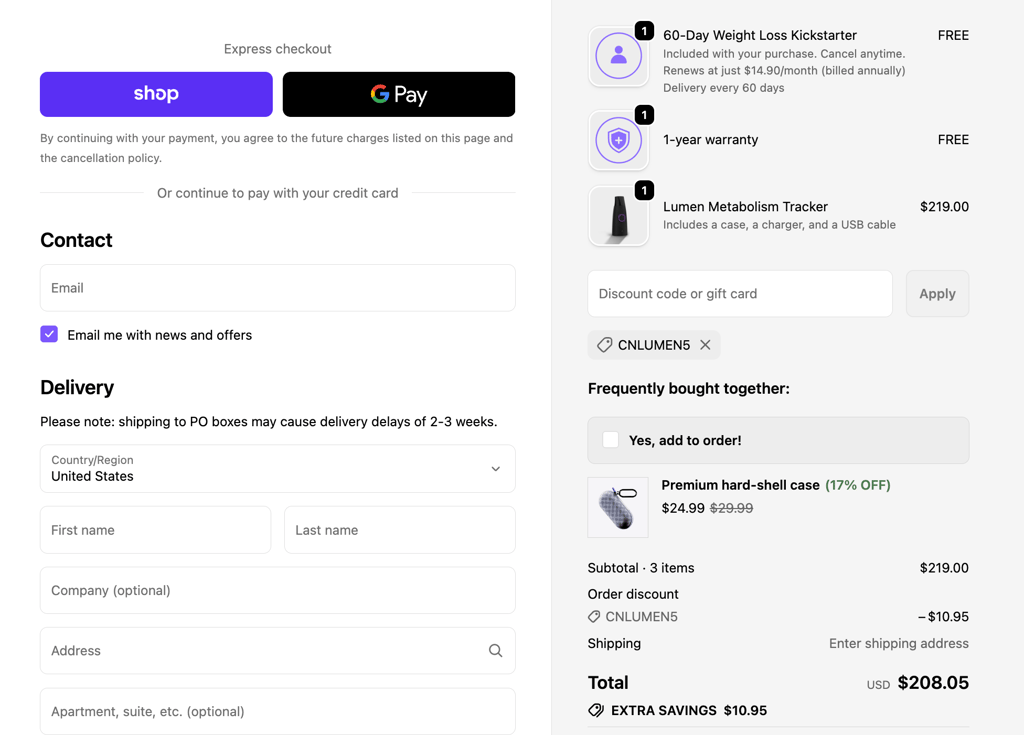Click the tag icon beside Order discount CNLUMEN5
This screenshot has width=1024, height=735.
(x=594, y=617)
